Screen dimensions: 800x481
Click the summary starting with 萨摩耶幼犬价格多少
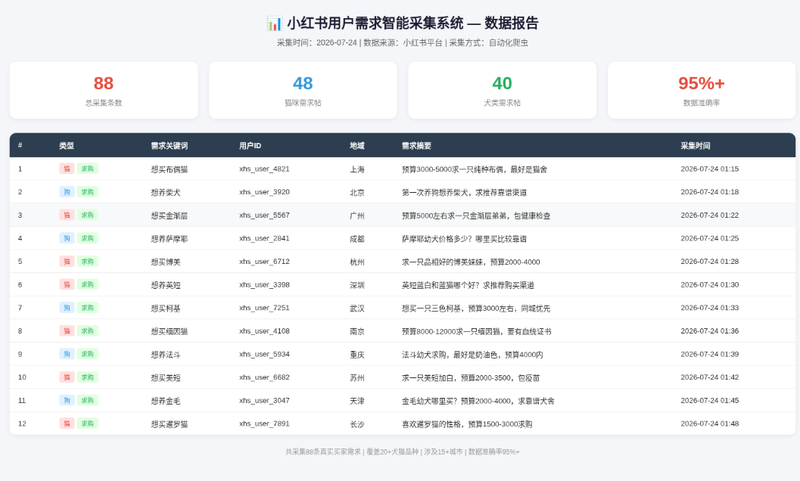point(464,239)
